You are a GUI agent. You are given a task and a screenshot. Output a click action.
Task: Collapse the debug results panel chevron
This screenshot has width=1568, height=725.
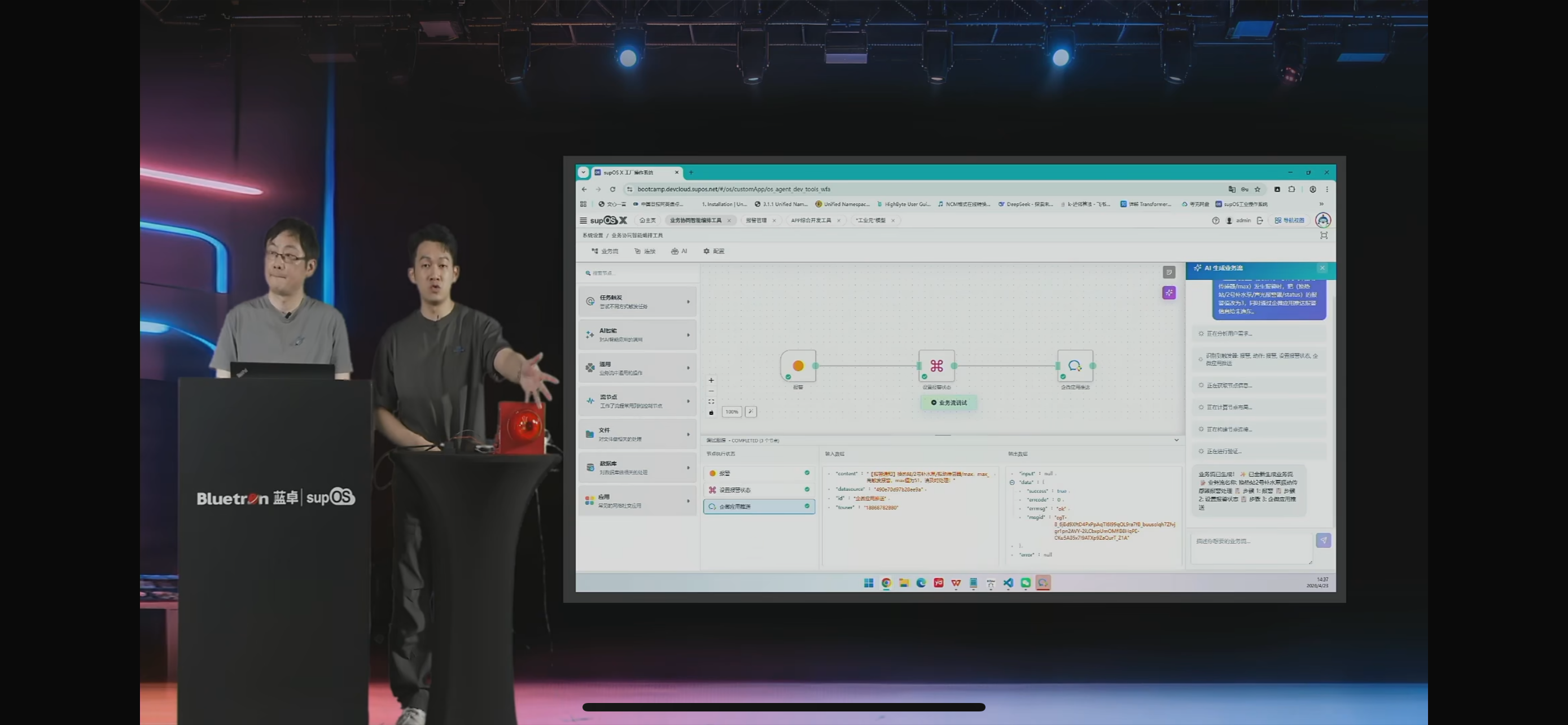click(1176, 439)
